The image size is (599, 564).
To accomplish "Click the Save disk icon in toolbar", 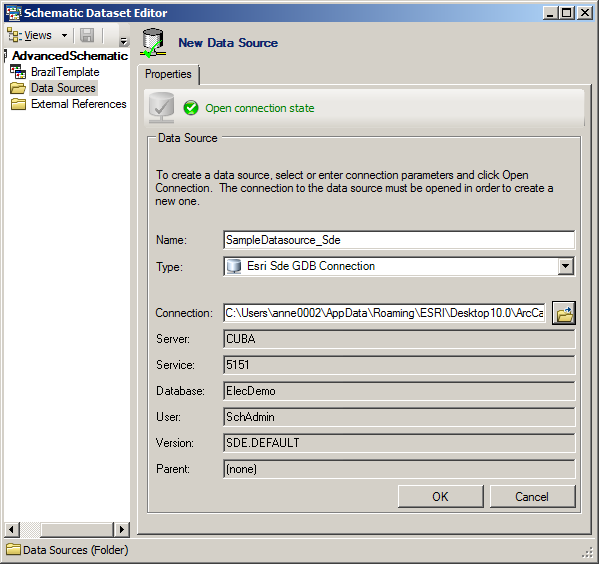I will [87, 36].
